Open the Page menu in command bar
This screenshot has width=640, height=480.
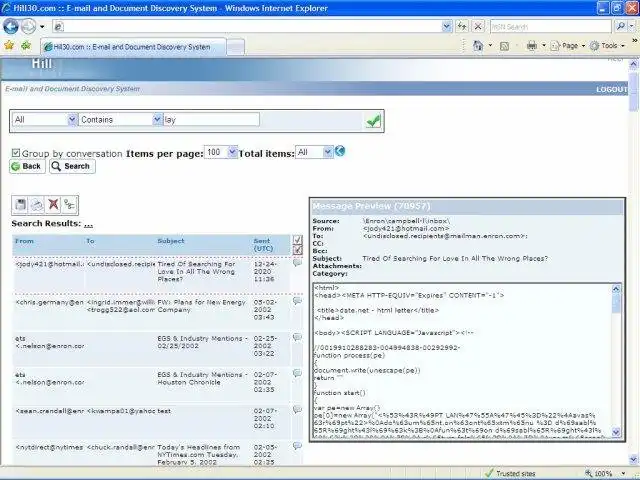pyautogui.click(x=568, y=46)
